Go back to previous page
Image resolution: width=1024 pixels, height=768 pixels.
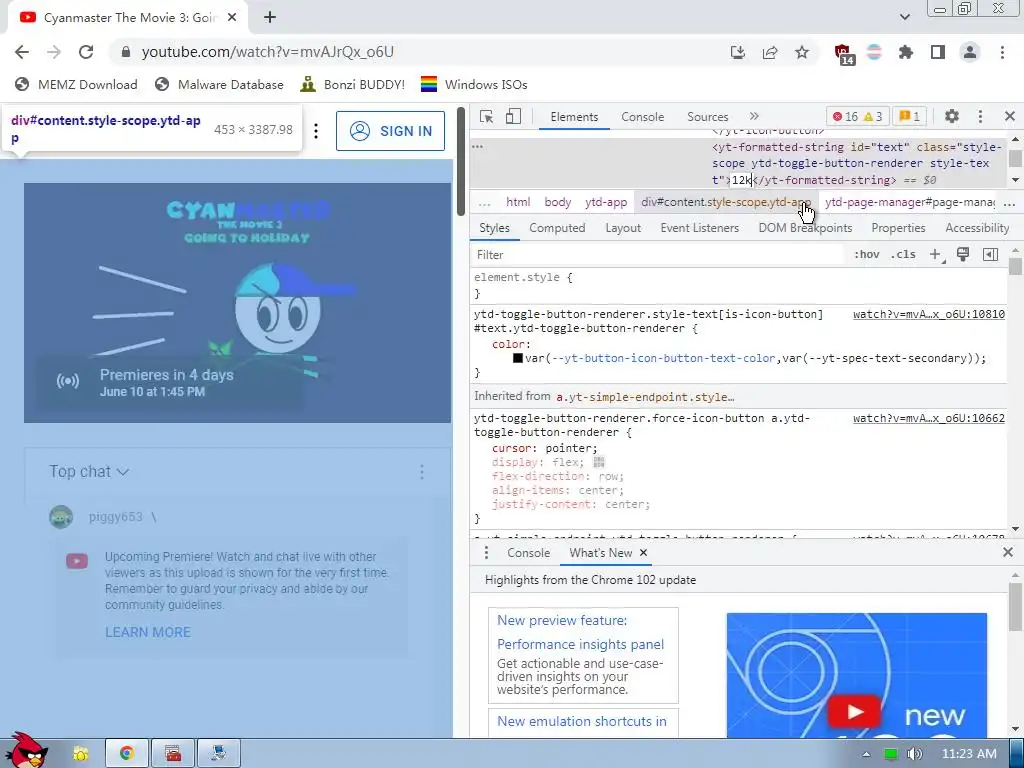tap(22, 52)
